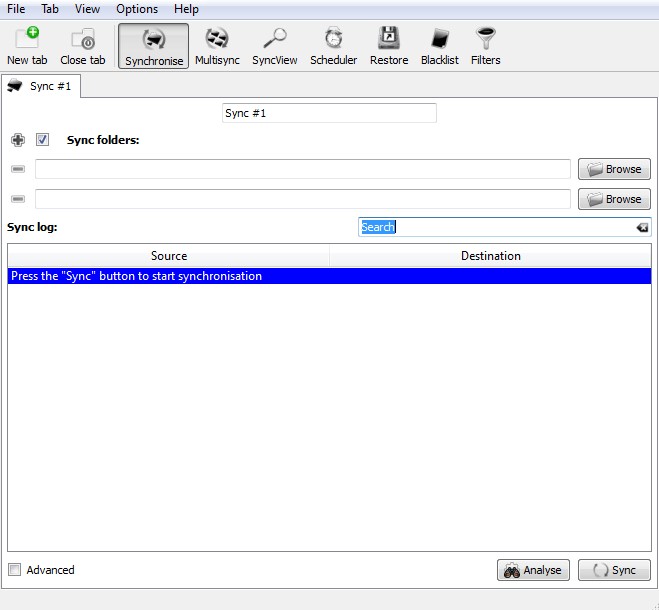Viewport: 659px width, 610px height.
Task: Open the Blacklist settings
Action: pyautogui.click(x=439, y=46)
